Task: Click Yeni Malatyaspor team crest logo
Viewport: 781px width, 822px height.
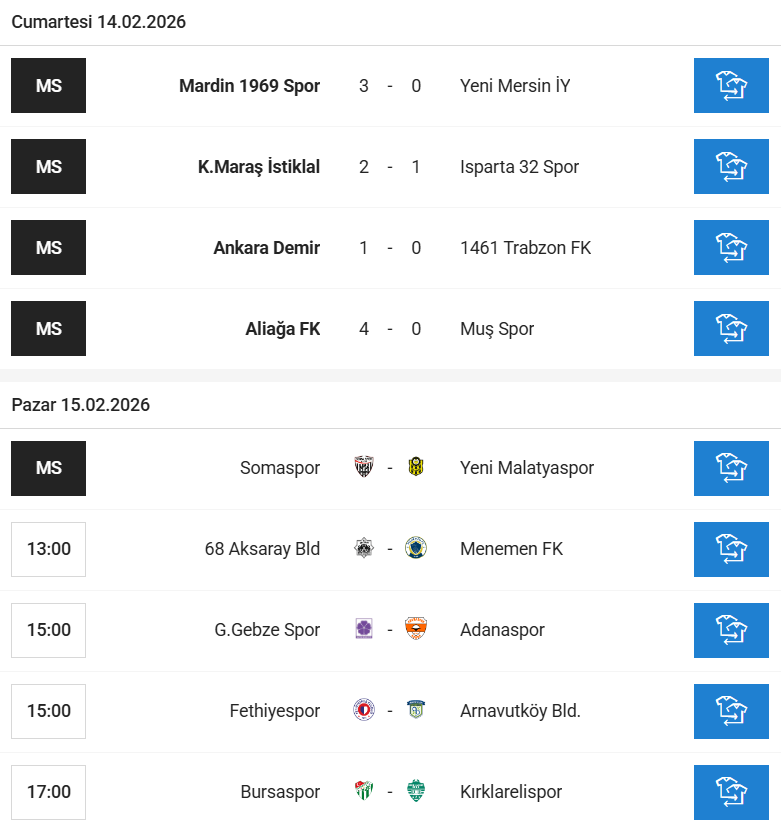Action: point(416,468)
